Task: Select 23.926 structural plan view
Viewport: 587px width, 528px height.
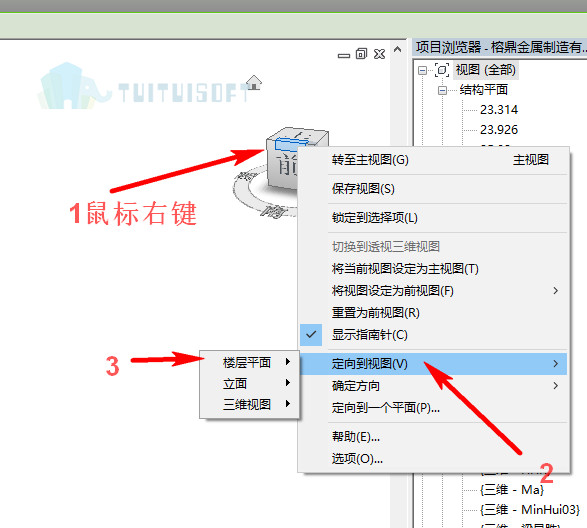Action: [499, 130]
